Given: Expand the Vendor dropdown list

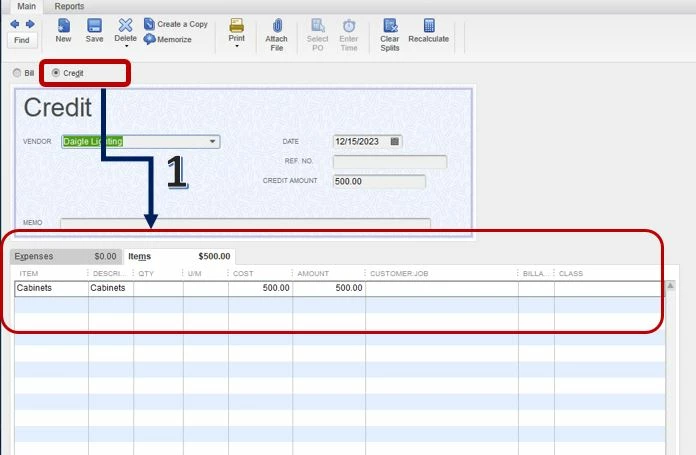Looking at the screenshot, I should 213,142.
